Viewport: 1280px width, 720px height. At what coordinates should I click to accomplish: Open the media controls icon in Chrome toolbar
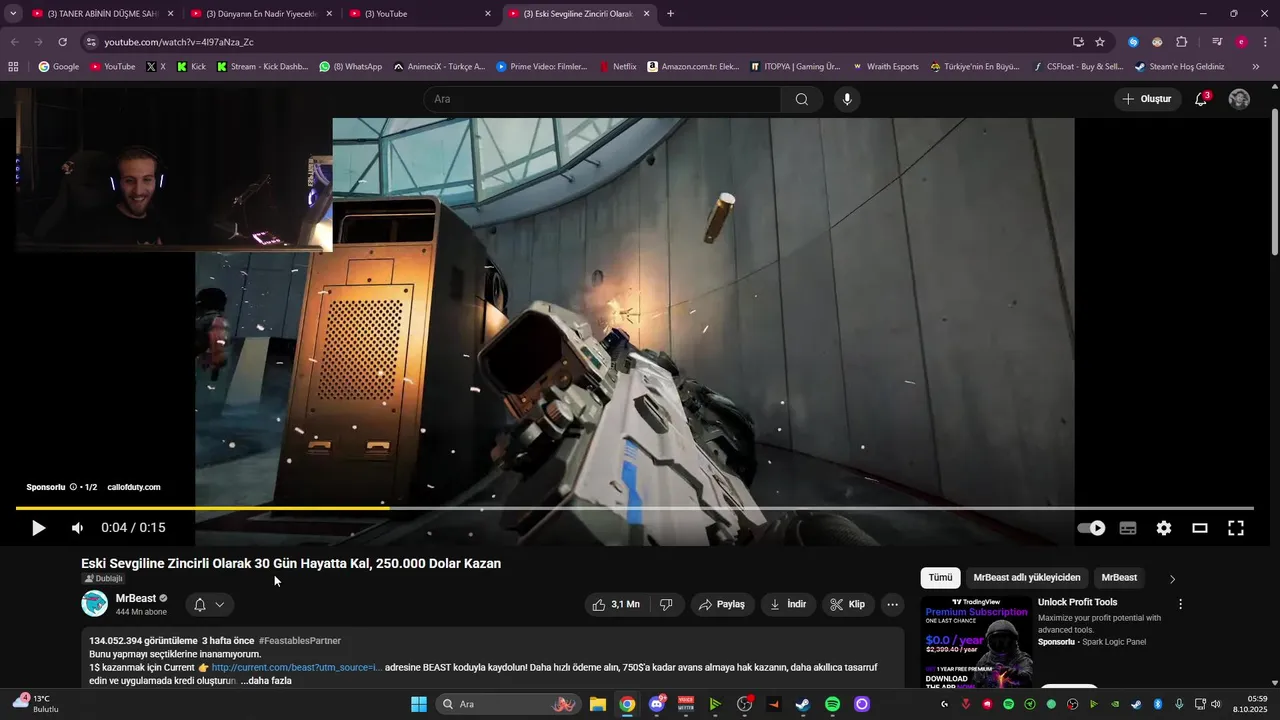point(1217,42)
